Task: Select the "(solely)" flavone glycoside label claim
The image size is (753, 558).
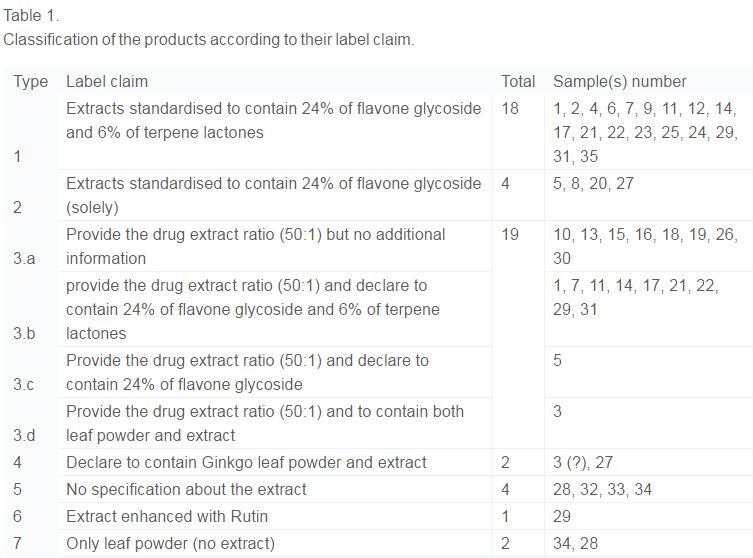Action: [x=273, y=196]
